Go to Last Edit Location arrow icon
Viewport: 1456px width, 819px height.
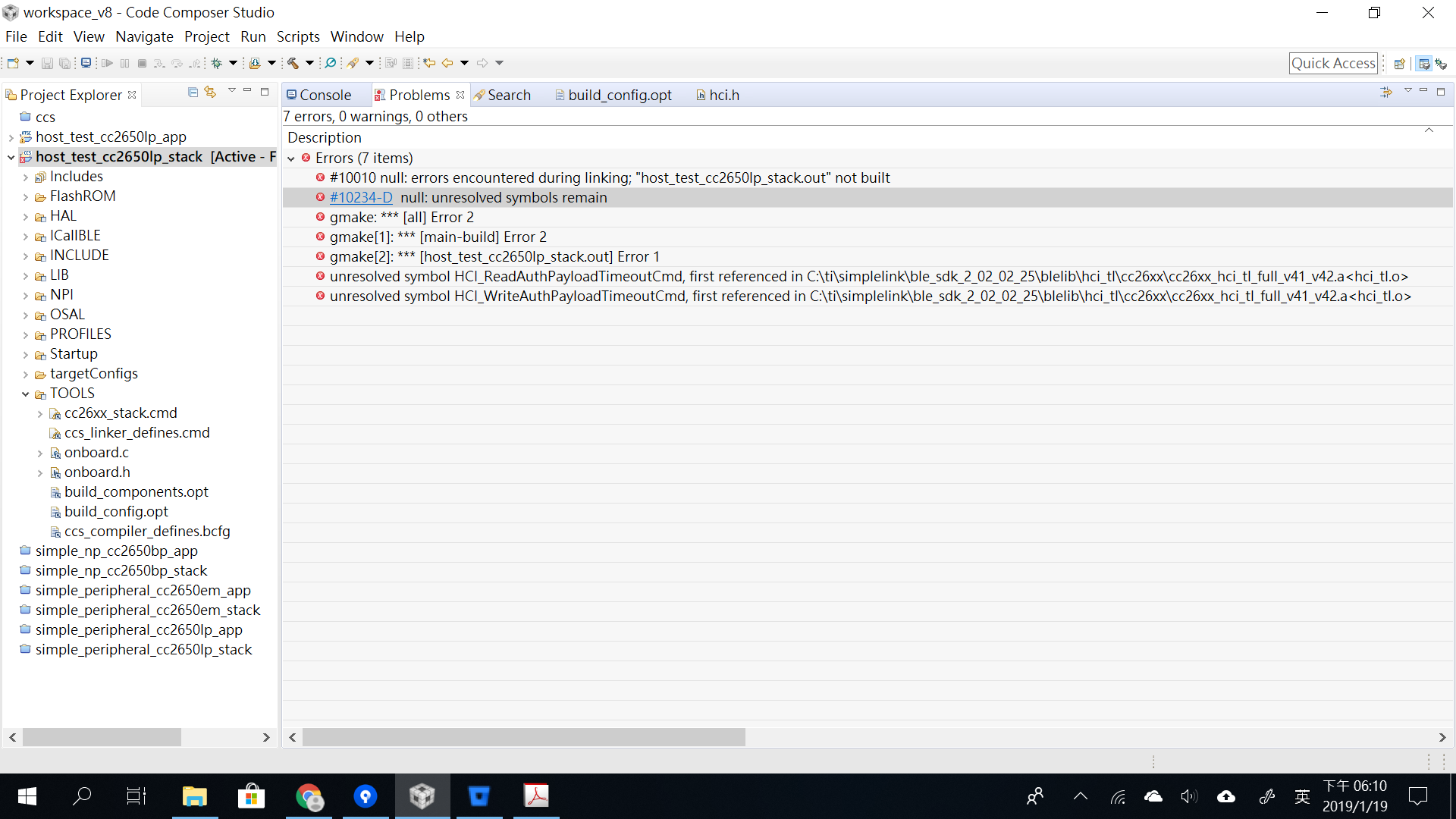[x=429, y=63]
